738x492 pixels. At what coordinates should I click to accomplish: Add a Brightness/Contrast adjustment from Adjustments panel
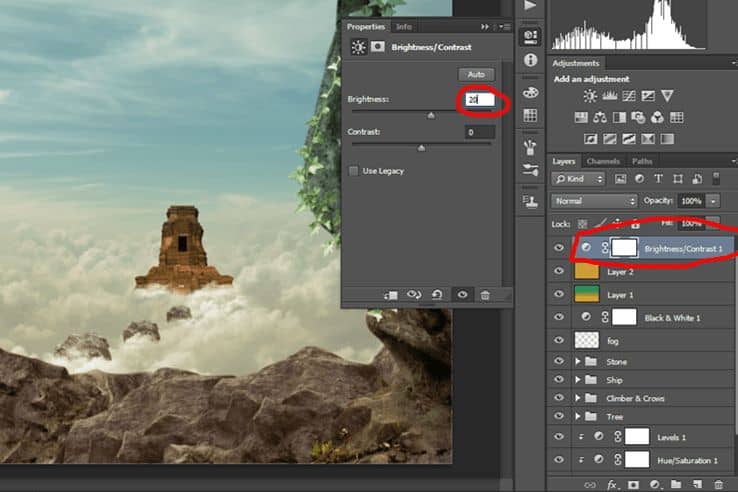[x=590, y=96]
